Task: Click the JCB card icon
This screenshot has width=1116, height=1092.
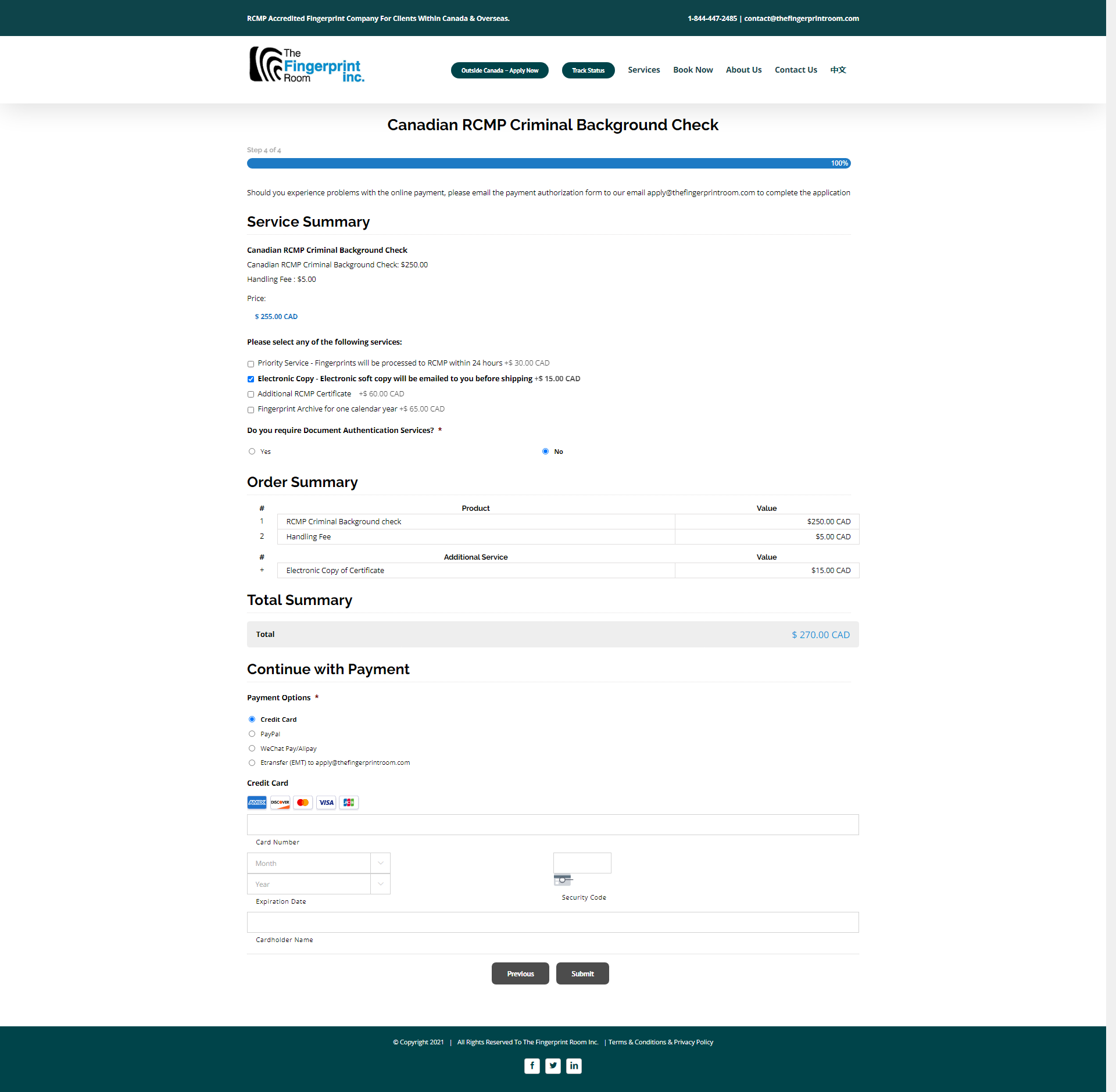Action: click(x=349, y=803)
